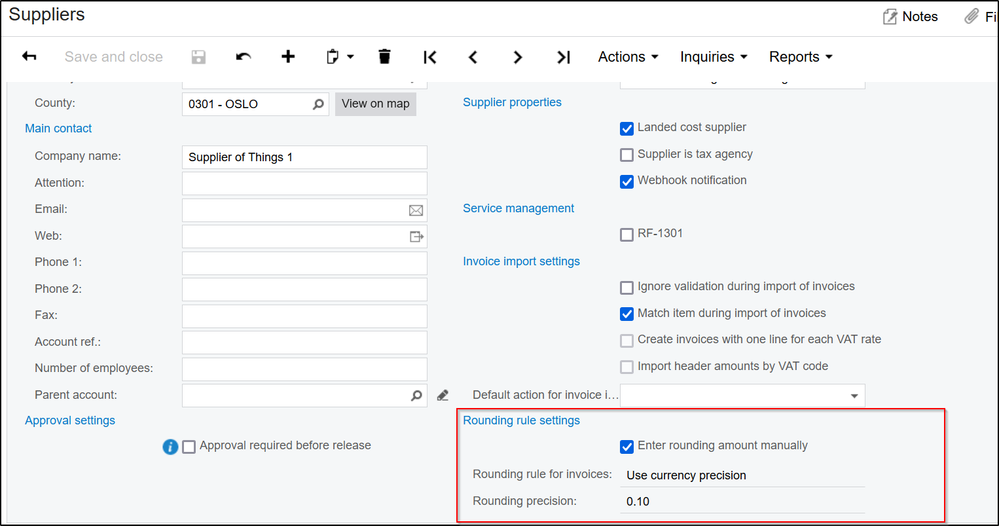Uncheck Landed cost supplier checkbox
Viewport: 999px width, 526px height.
click(x=627, y=128)
